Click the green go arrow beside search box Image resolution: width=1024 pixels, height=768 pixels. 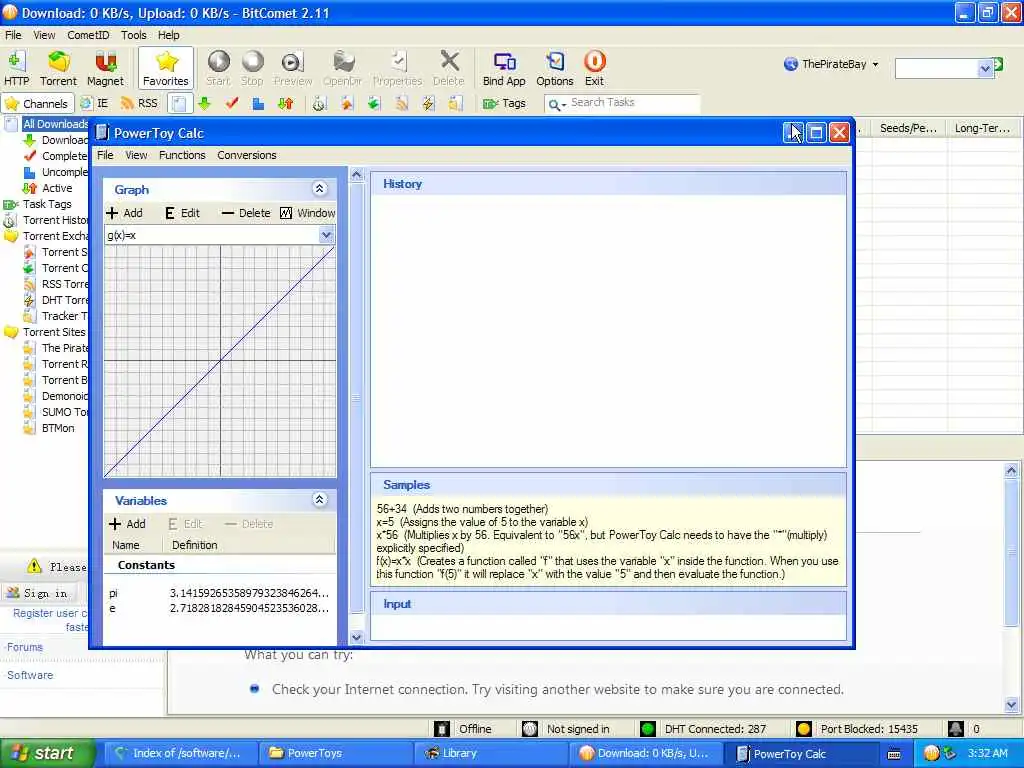click(x=999, y=65)
